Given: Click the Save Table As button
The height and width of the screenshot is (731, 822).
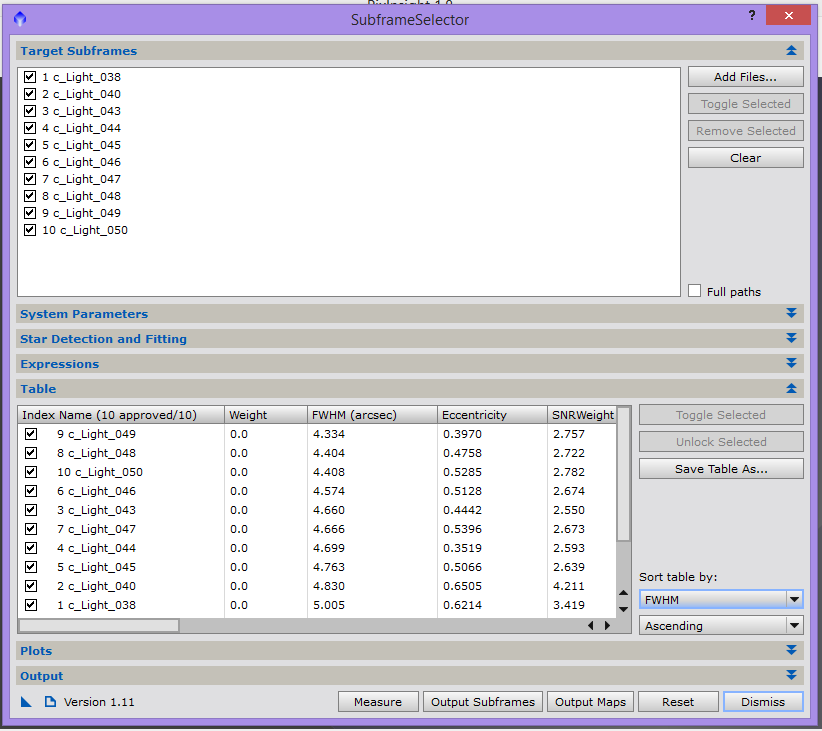Looking at the screenshot, I should (x=721, y=469).
